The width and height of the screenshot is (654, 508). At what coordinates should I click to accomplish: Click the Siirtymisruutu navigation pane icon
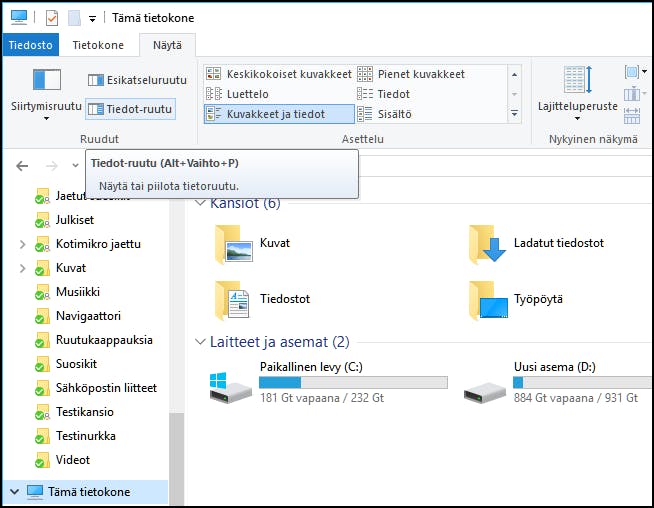(46, 80)
